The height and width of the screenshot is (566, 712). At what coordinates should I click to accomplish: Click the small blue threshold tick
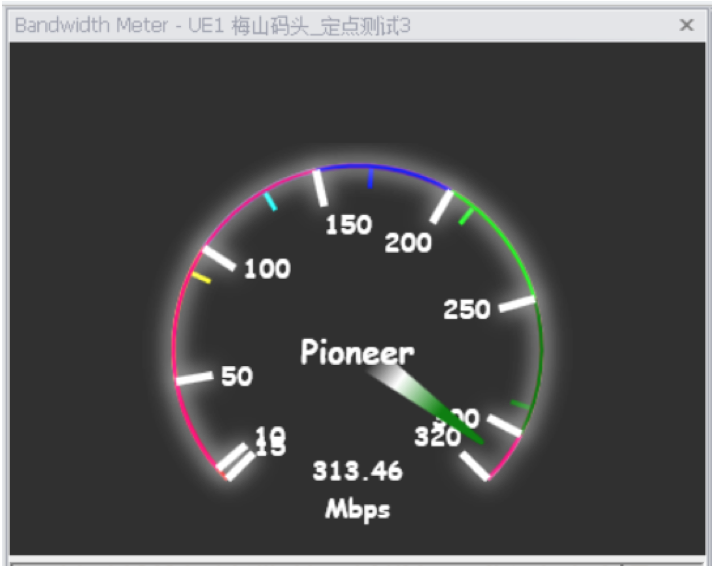371,179
